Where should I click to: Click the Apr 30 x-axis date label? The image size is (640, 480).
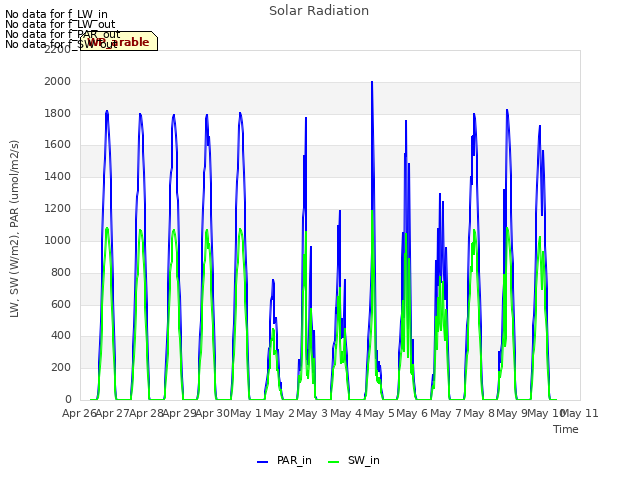pyautogui.click(x=213, y=413)
